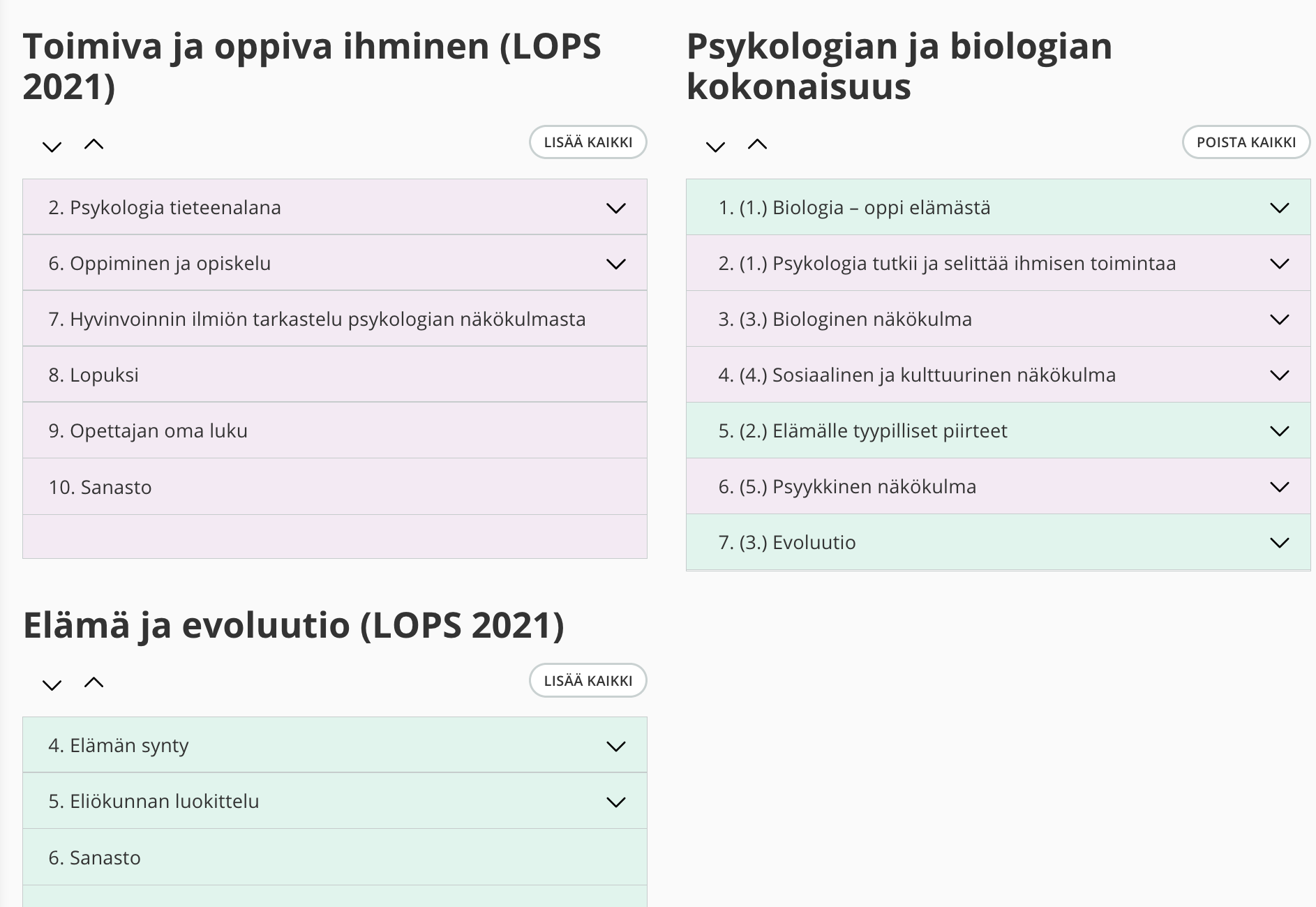Expand chapter 6. Oppiminen ja opiskelu

pos(615,264)
